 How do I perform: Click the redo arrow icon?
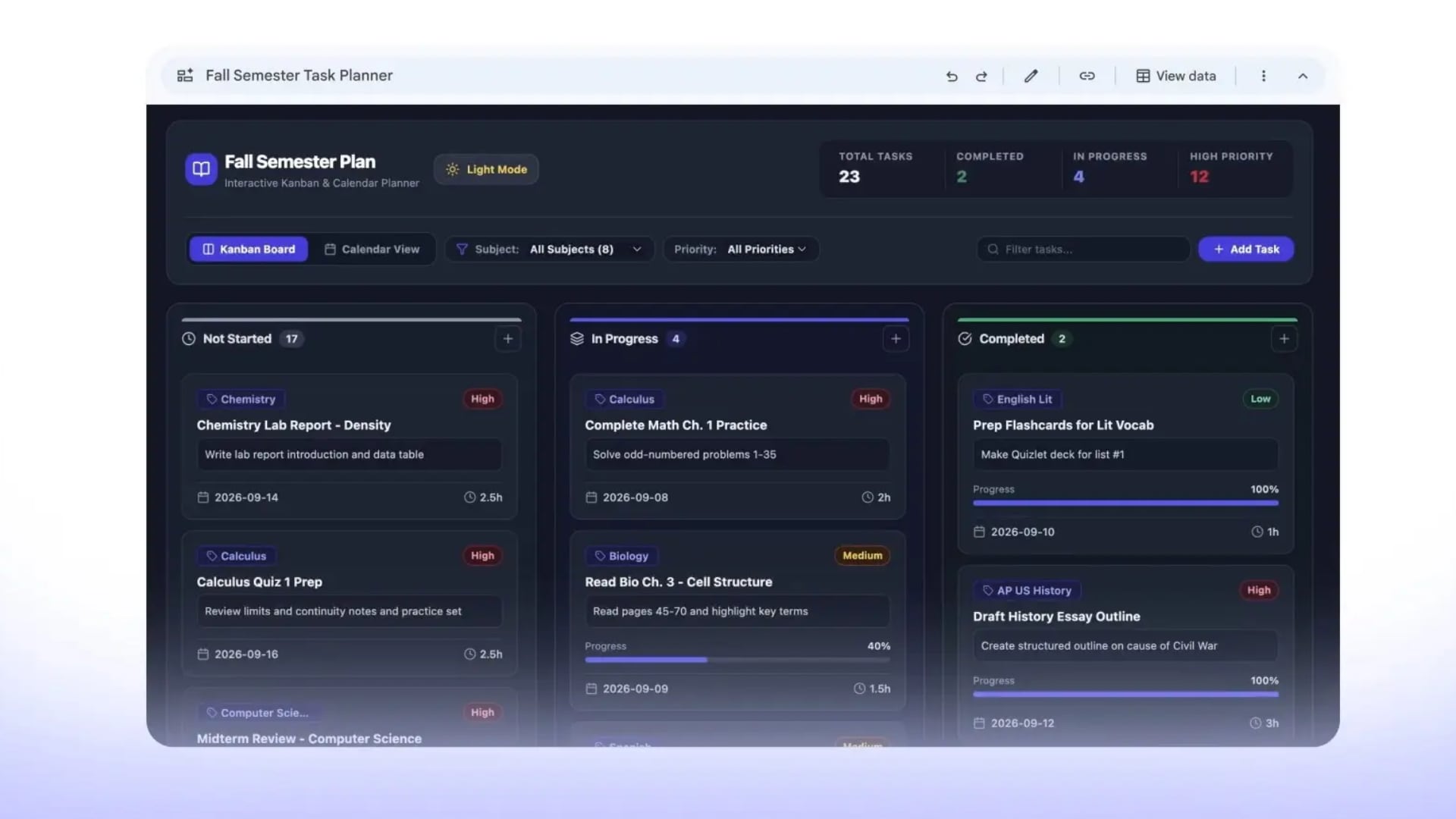click(x=981, y=76)
